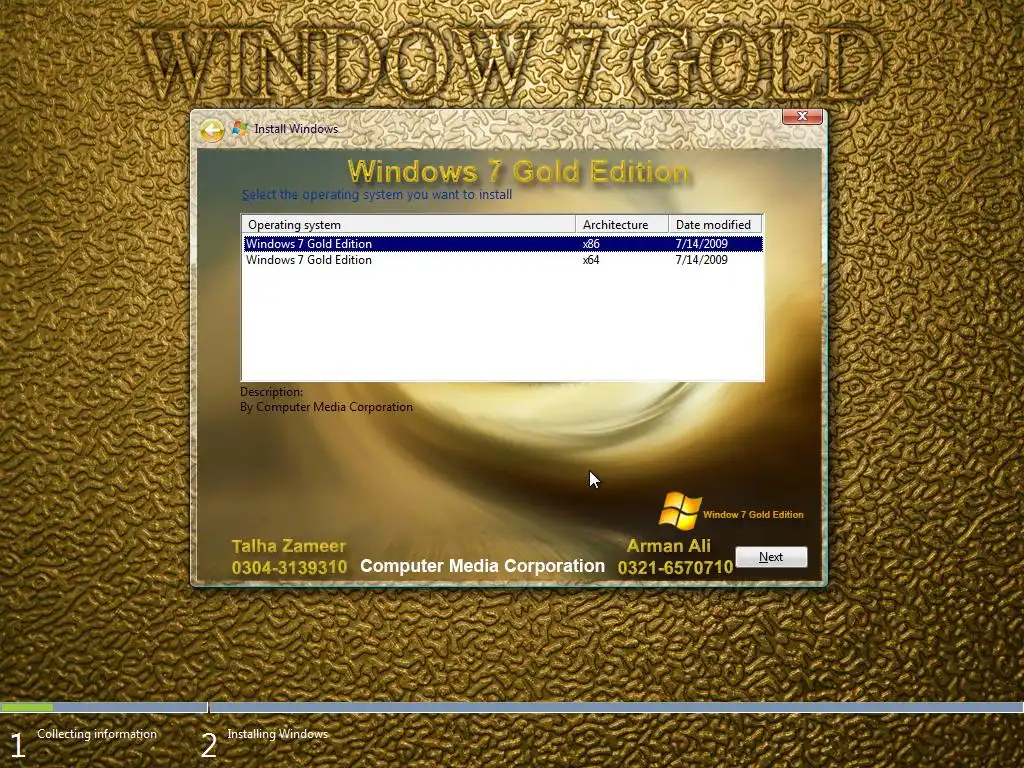This screenshot has height=768, width=1024.
Task: Select the x64 Windows 7 Gold Edition row
Action: point(503,260)
